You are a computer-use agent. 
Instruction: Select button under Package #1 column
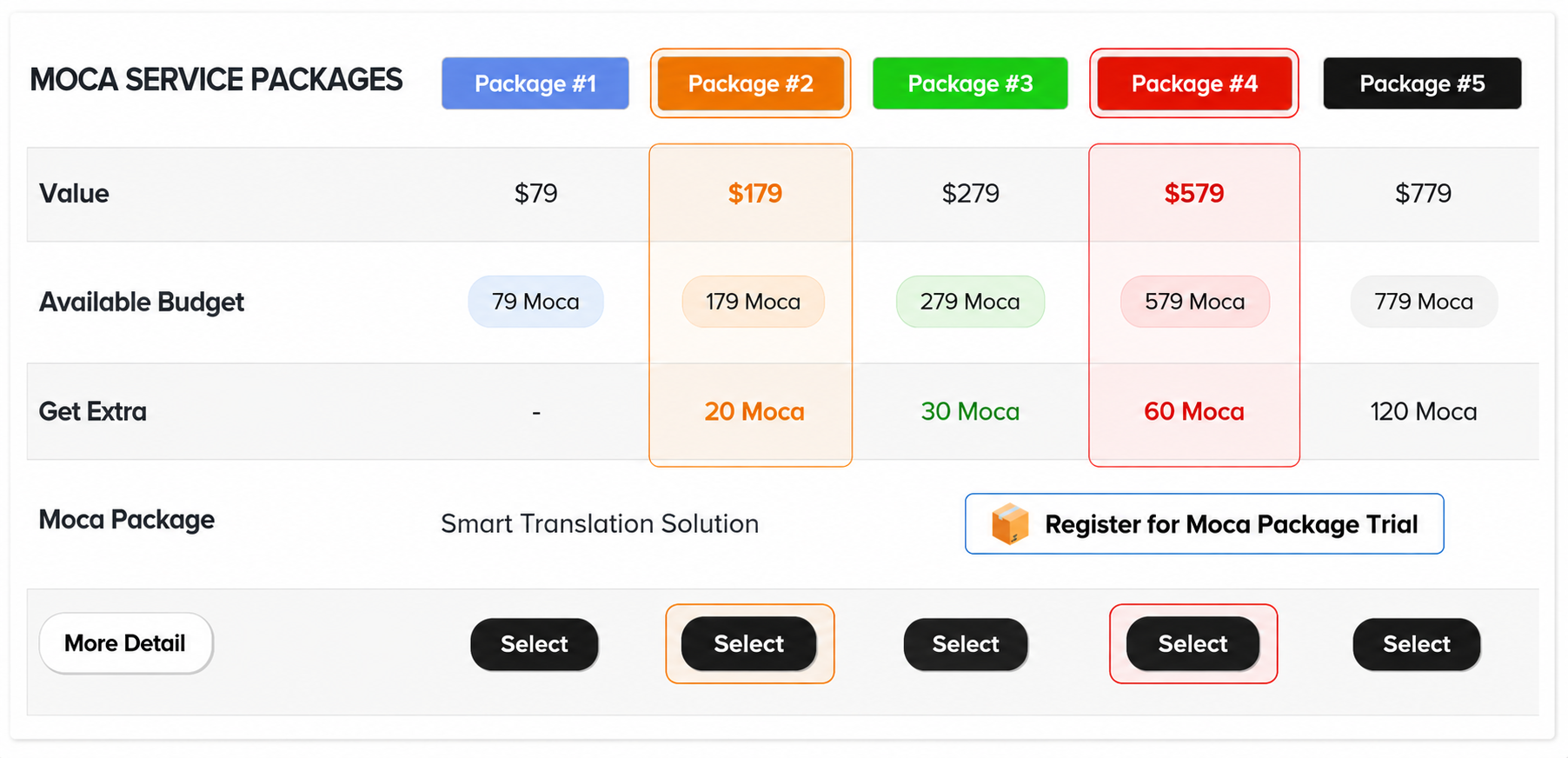(535, 644)
